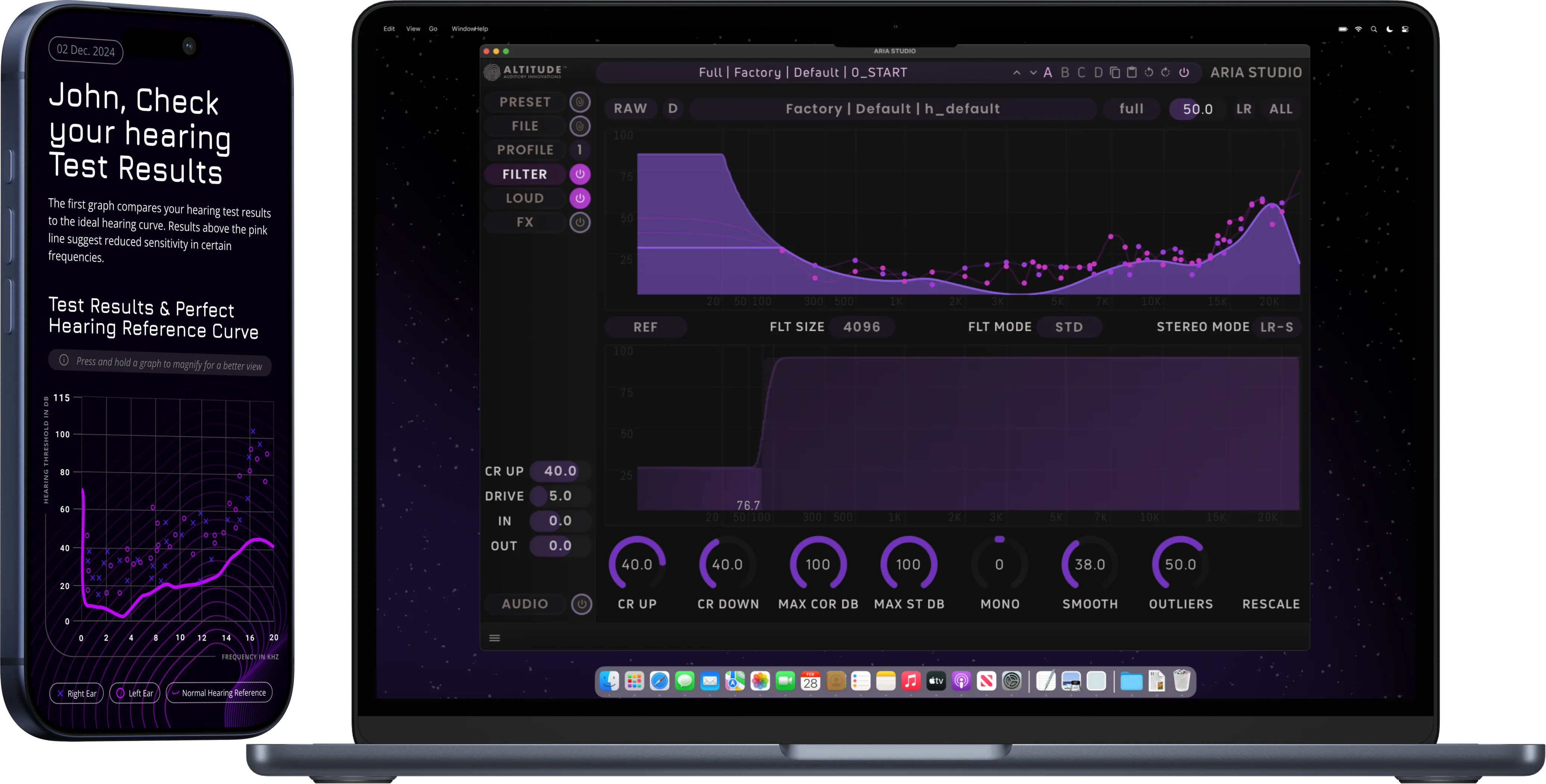Click the DRIVE value field 5.0

pos(560,496)
